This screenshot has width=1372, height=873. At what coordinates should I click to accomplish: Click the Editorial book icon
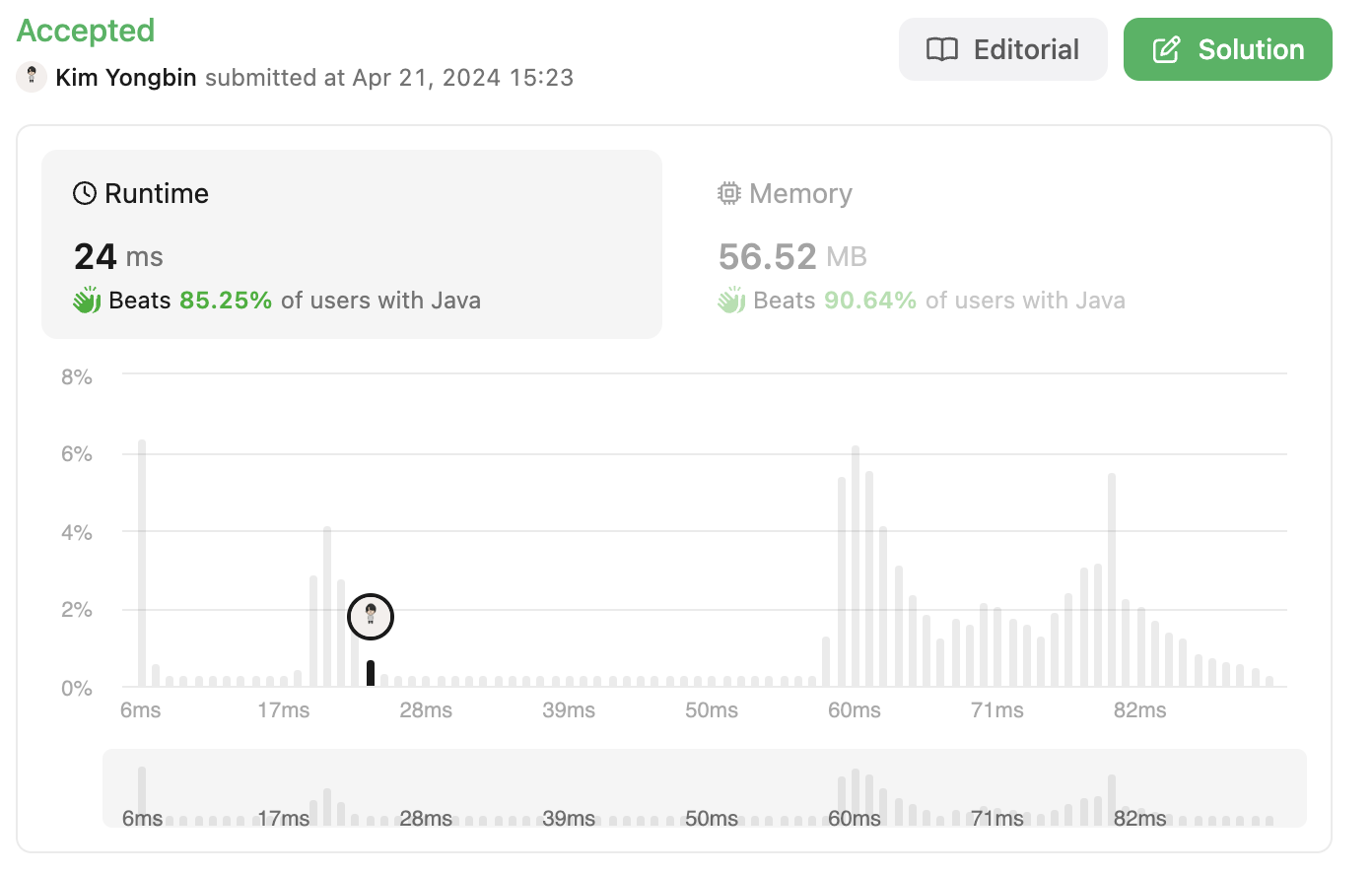point(942,49)
